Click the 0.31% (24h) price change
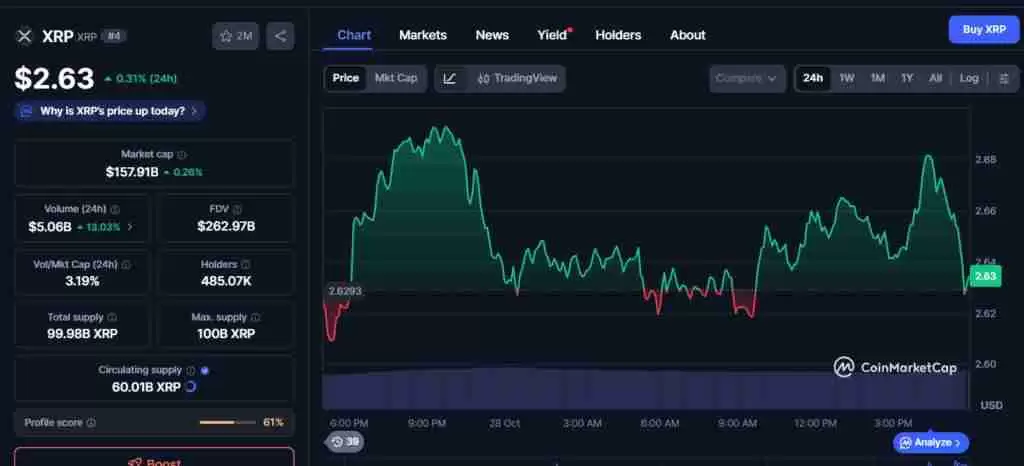This screenshot has width=1024, height=466. (x=140, y=79)
